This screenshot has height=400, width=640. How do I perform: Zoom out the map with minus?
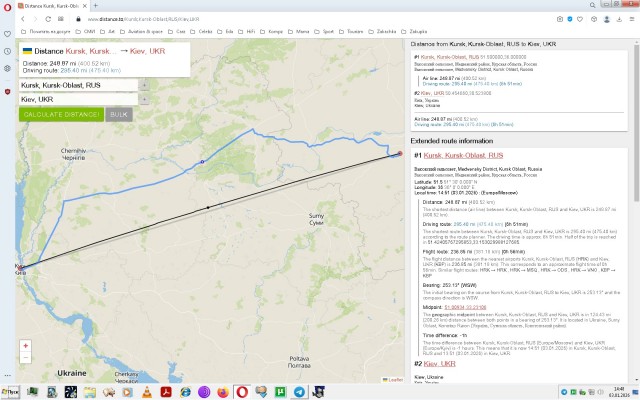click(25, 358)
